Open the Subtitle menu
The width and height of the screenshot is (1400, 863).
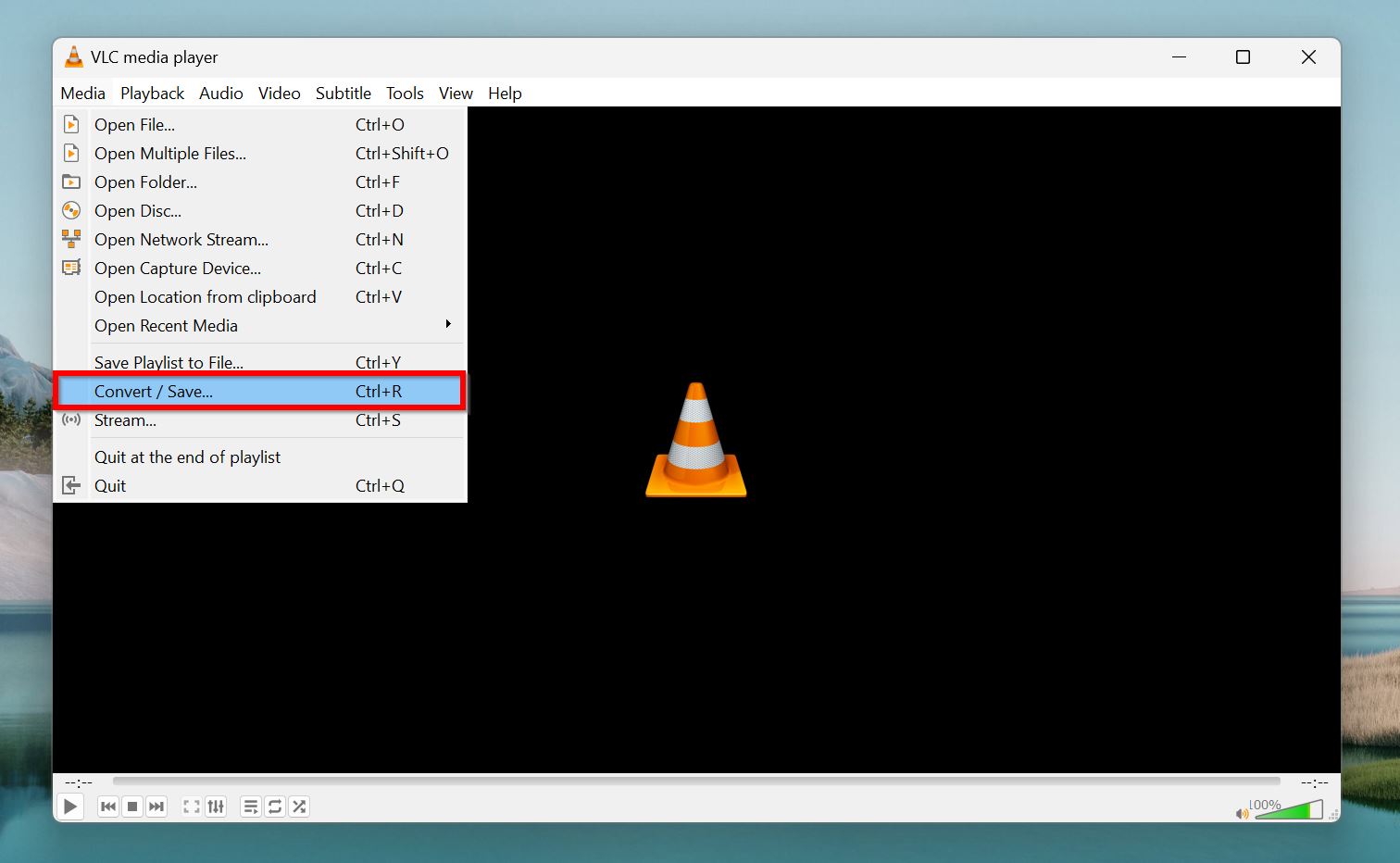[x=343, y=93]
